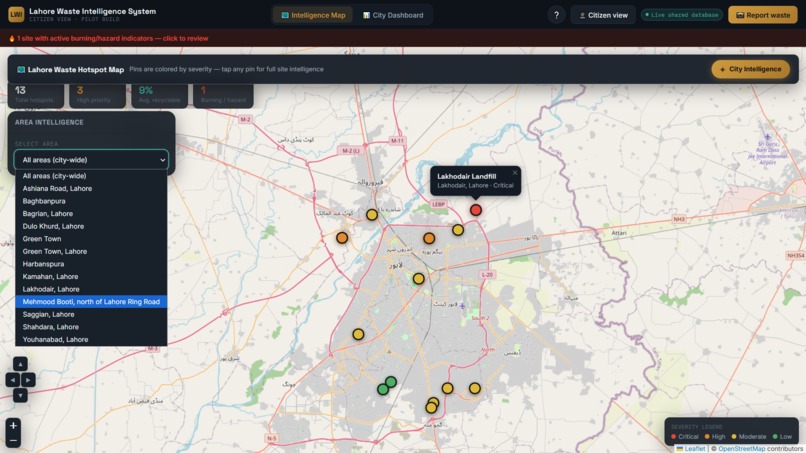The height and width of the screenshot is (453, 806).
Task: Click the red Lakhodair Landfill critical pin
Action: click(476, 210)
